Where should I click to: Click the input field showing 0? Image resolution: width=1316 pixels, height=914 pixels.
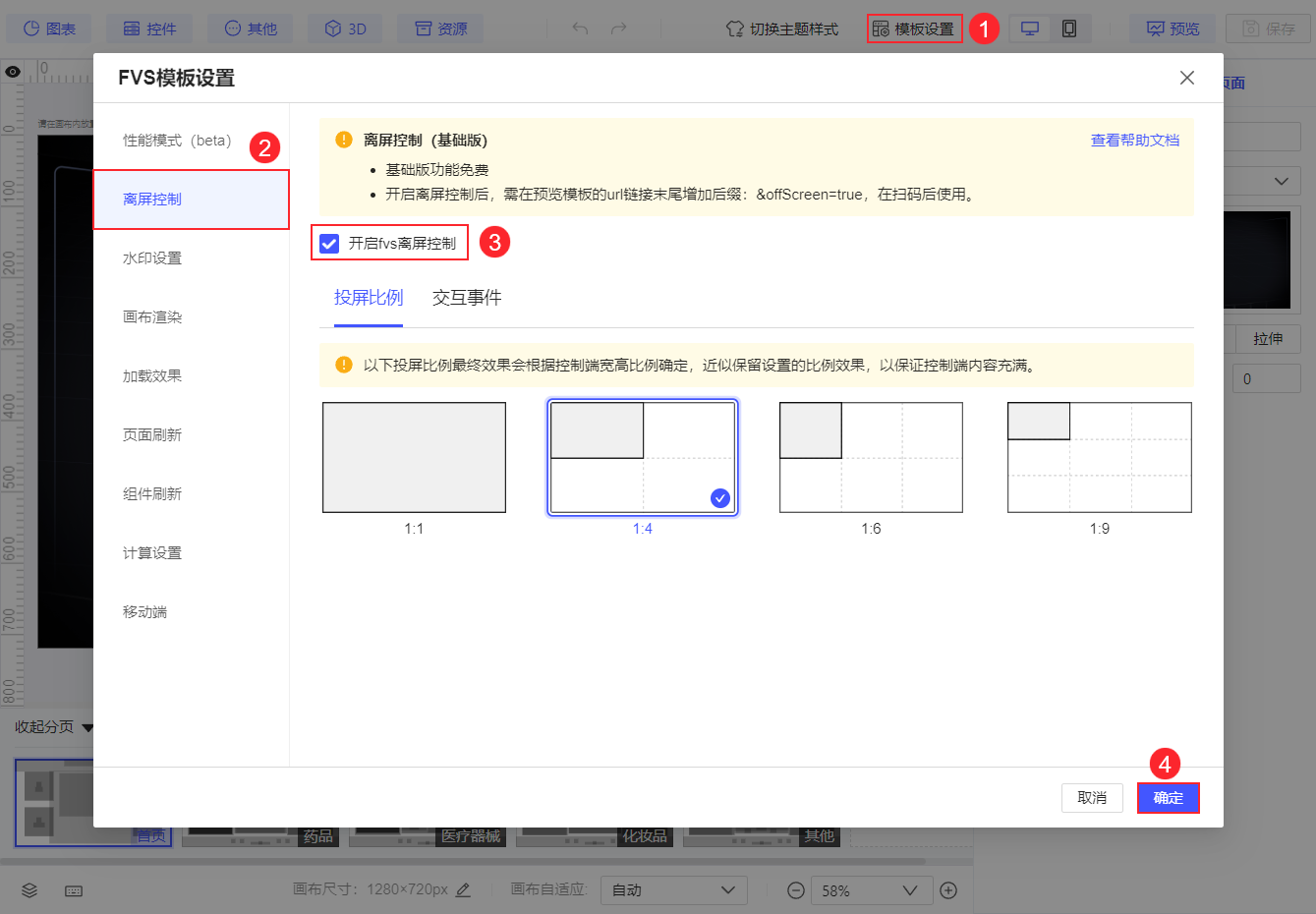1268,379
